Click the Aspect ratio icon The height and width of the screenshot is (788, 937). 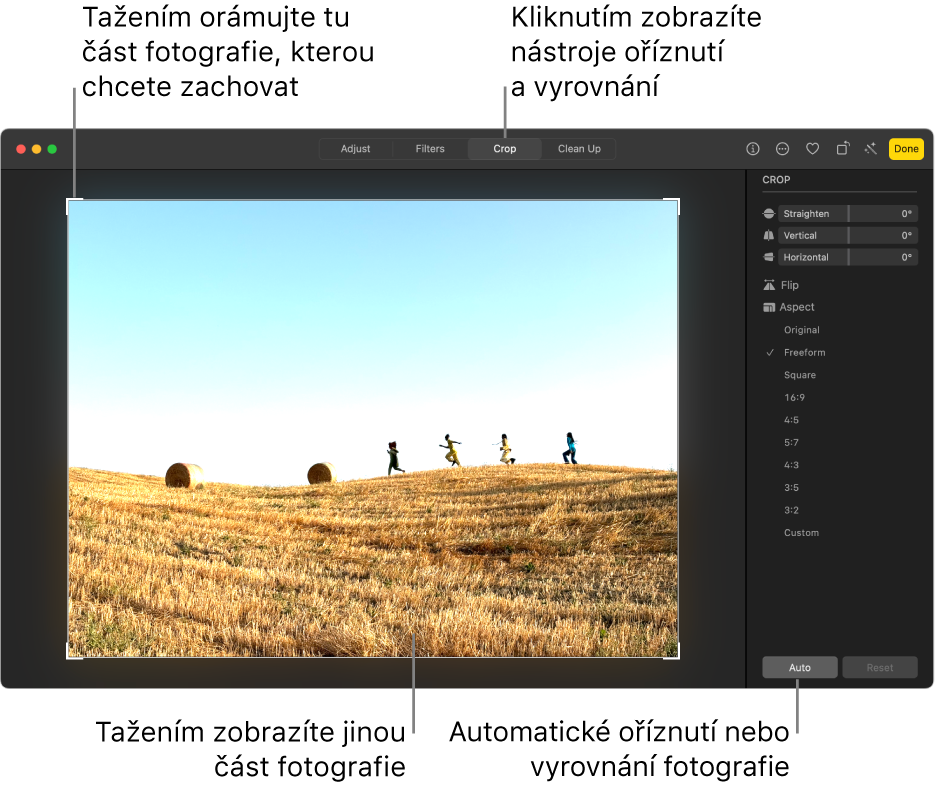point(769,307)
